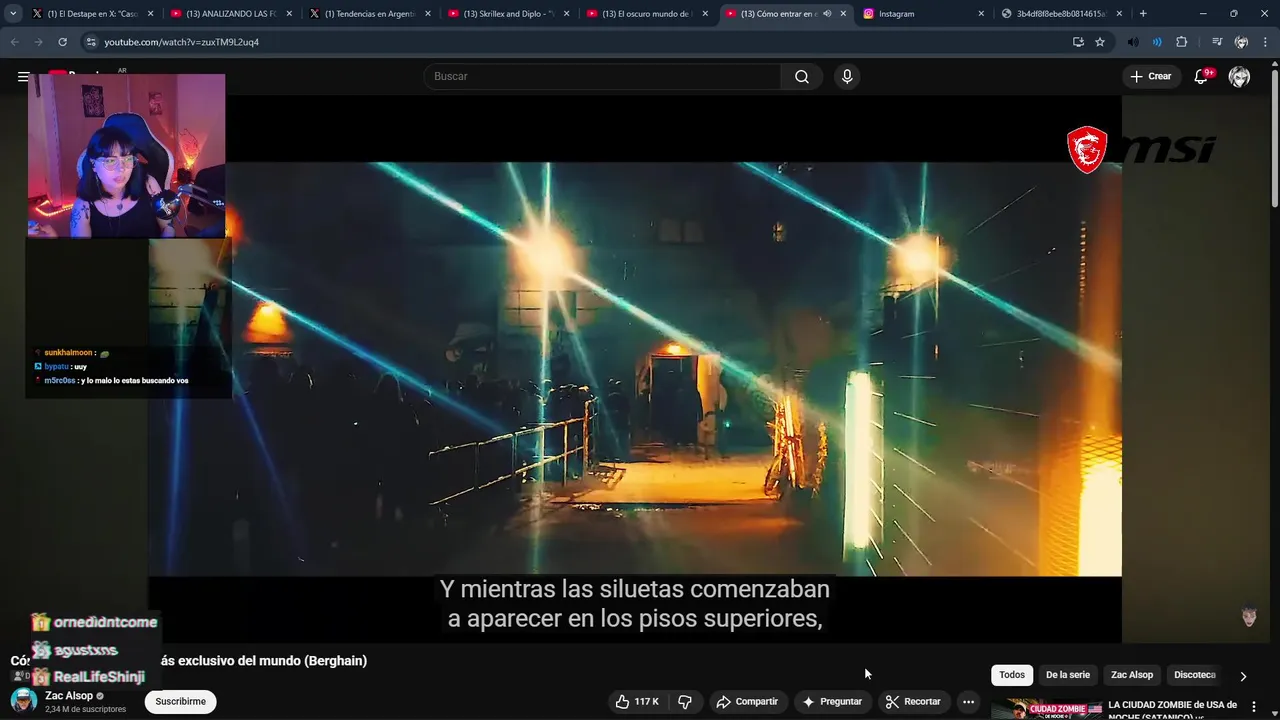This screenshot has width=1280, height=720.
Task: Bookmark this page with star icon
Action: pos(1100,42)
